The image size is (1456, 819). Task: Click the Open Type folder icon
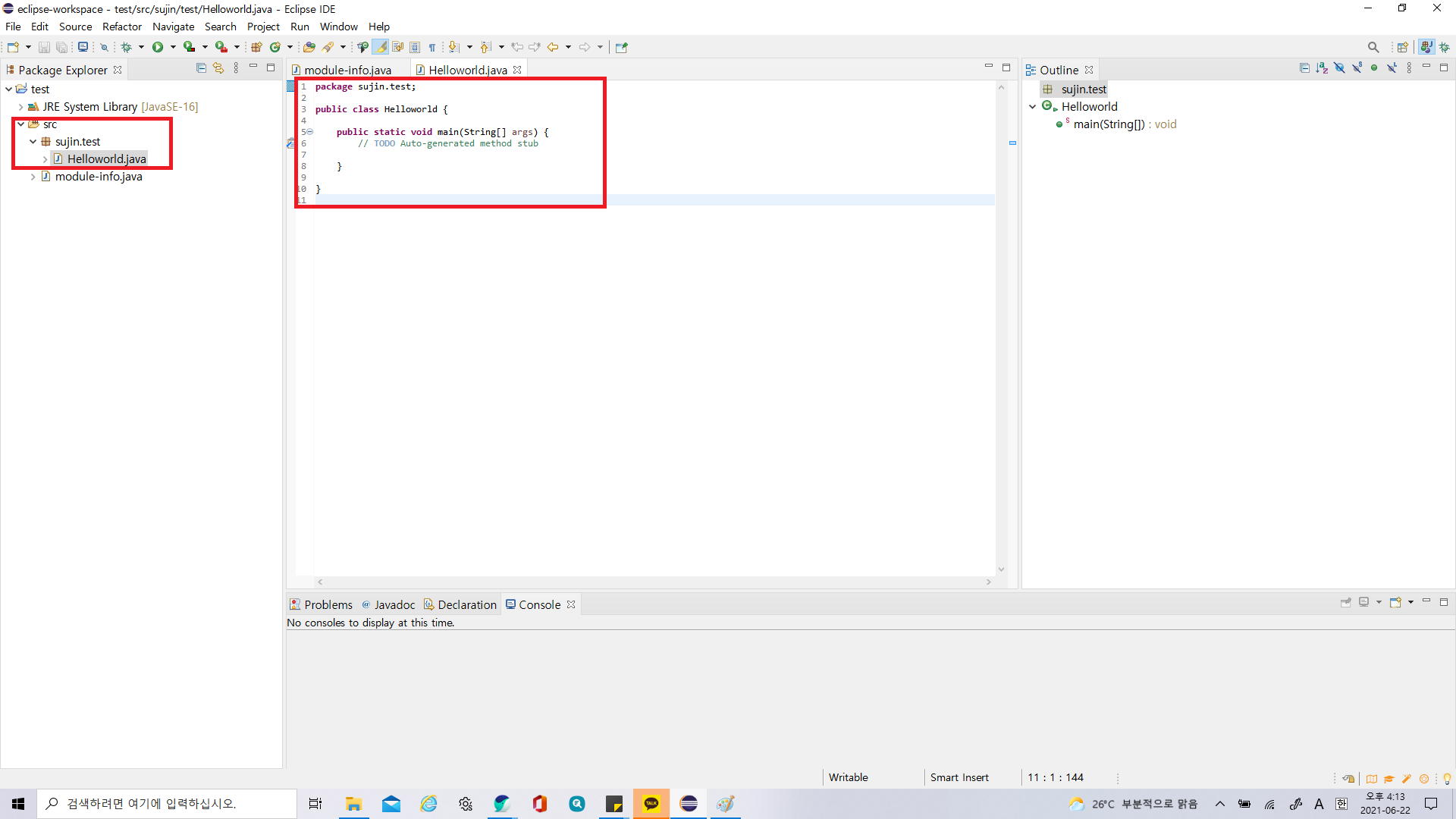(x=309, y=47)
